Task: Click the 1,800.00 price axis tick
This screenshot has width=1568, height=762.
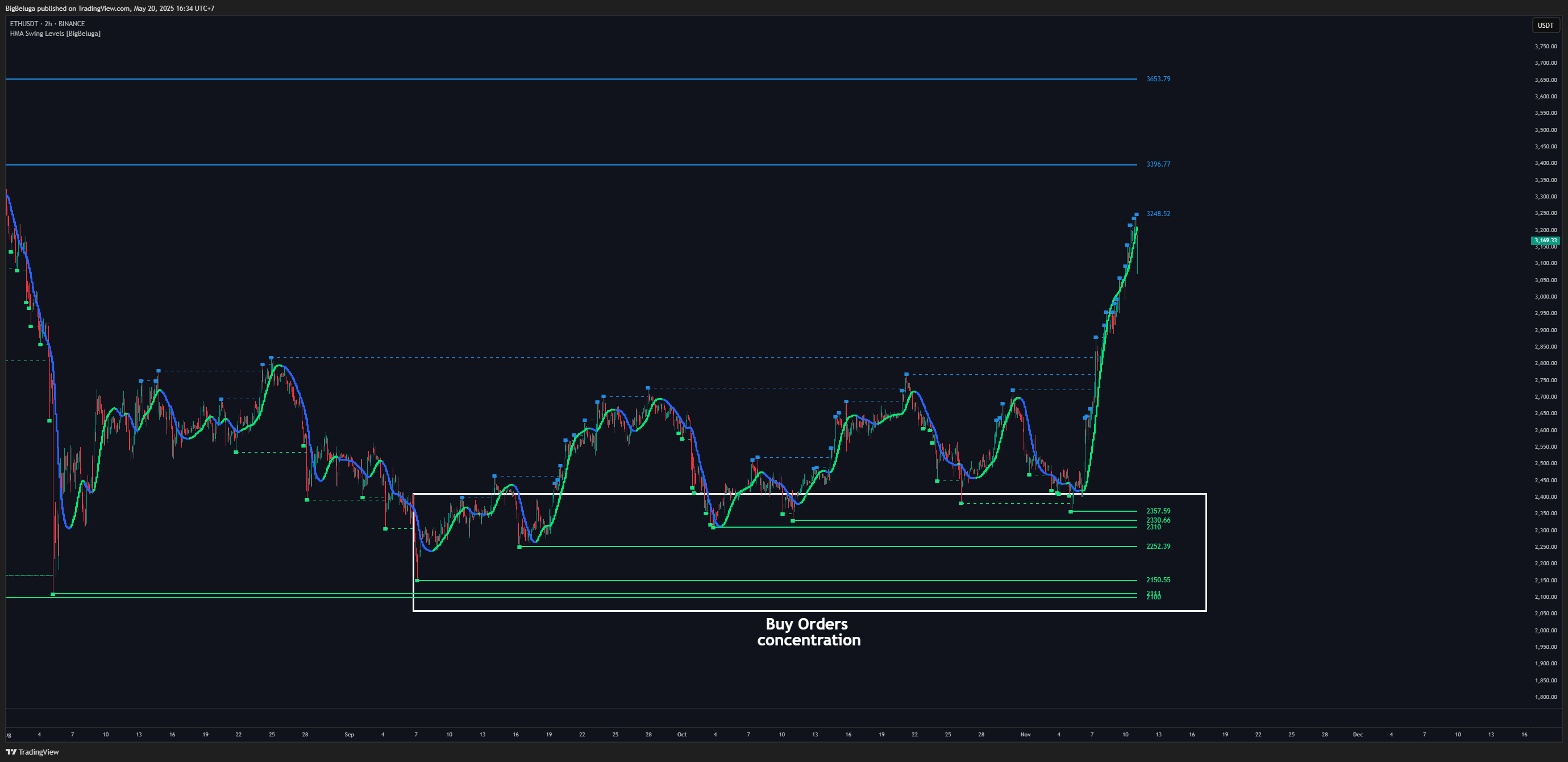Action: pyautogui.click(x=1545, y=697)
